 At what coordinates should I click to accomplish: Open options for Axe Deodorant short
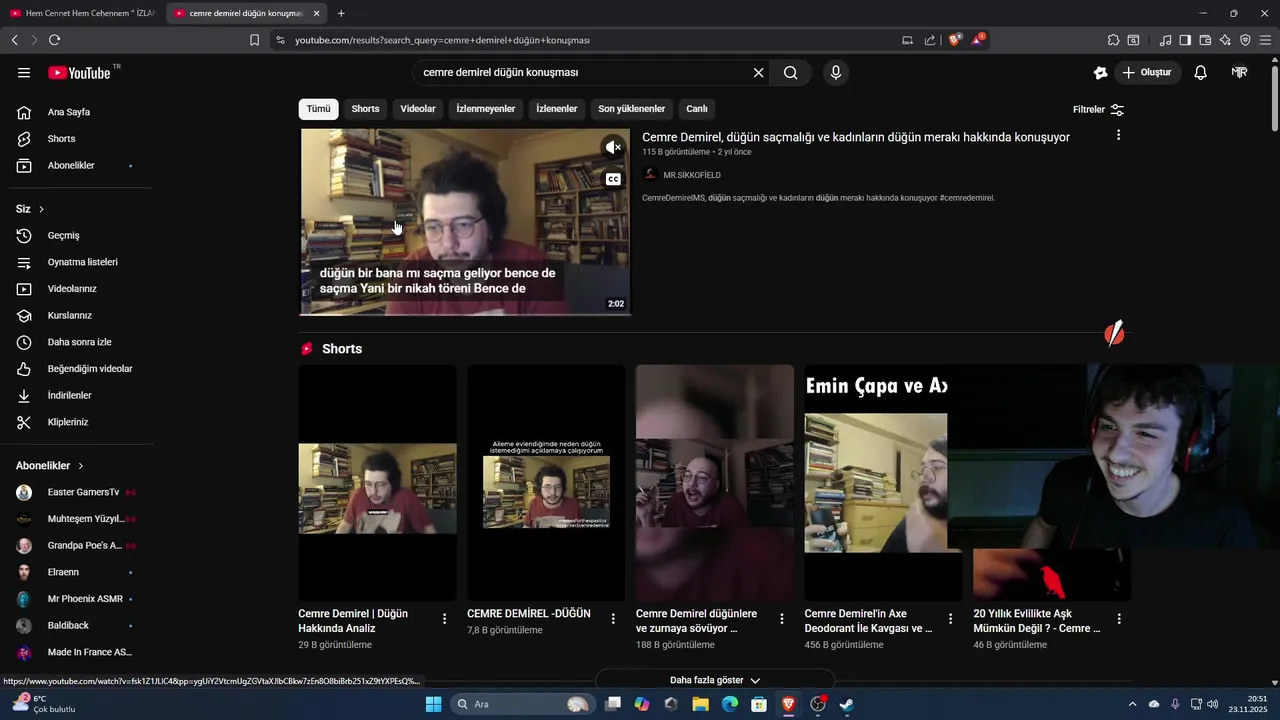[x=951, y=619]
